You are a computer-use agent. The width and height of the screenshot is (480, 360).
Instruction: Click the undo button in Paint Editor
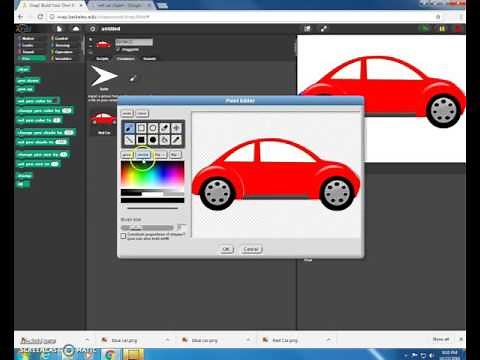(127, 114)
